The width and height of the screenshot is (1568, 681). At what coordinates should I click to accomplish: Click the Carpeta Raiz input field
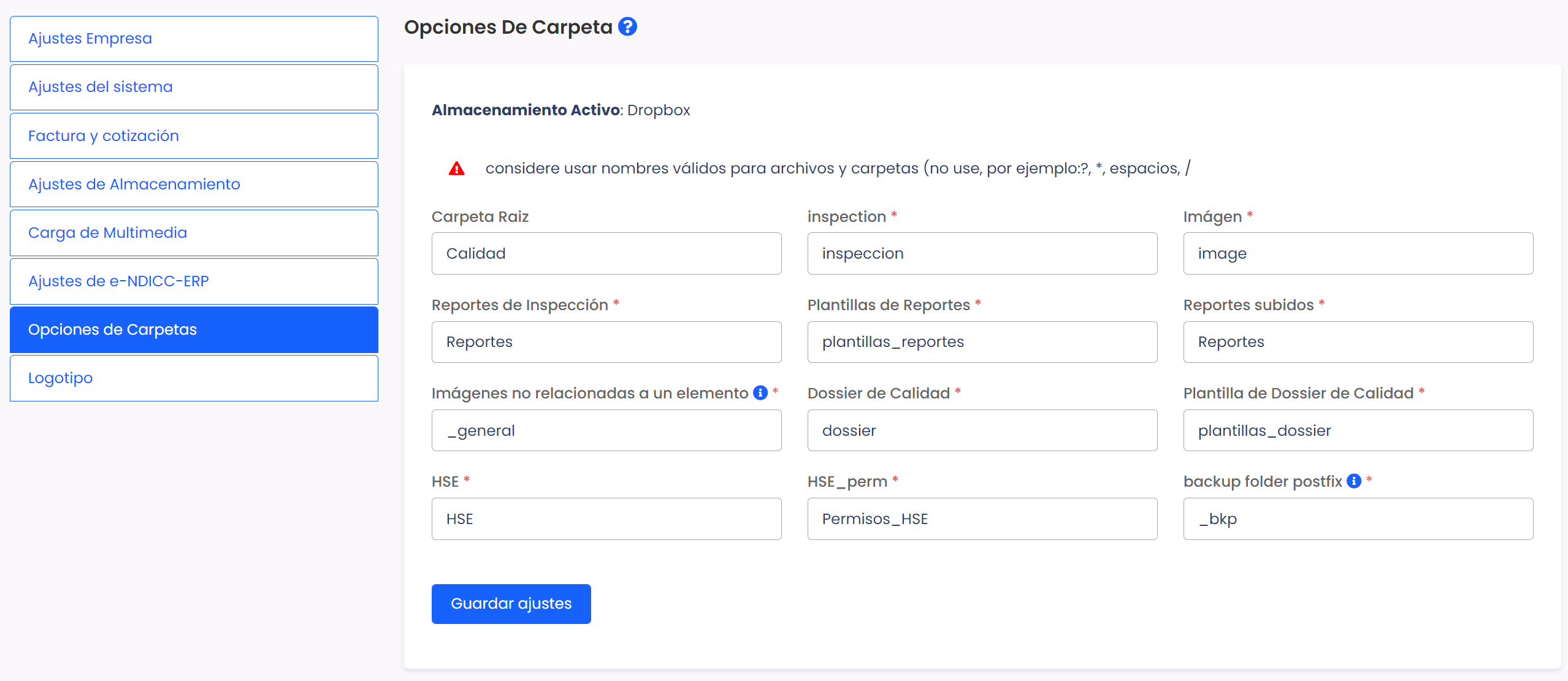[x=606, y=253]
